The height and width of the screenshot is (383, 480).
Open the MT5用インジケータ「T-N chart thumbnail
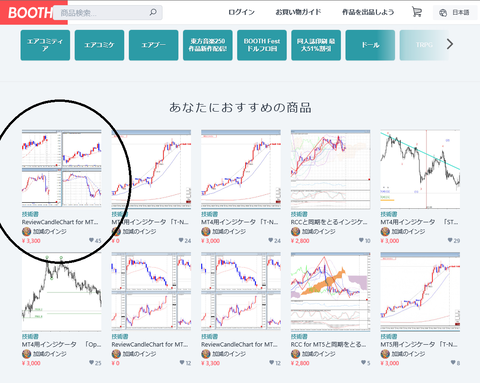point(420,292)
